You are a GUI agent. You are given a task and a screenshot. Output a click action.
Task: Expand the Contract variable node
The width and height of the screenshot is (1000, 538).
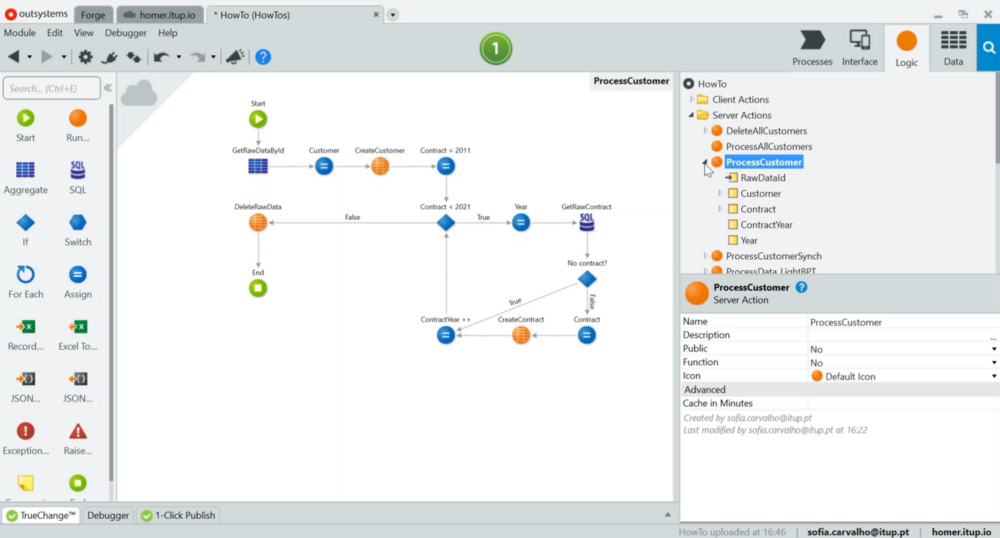click(x=720, y=209)
